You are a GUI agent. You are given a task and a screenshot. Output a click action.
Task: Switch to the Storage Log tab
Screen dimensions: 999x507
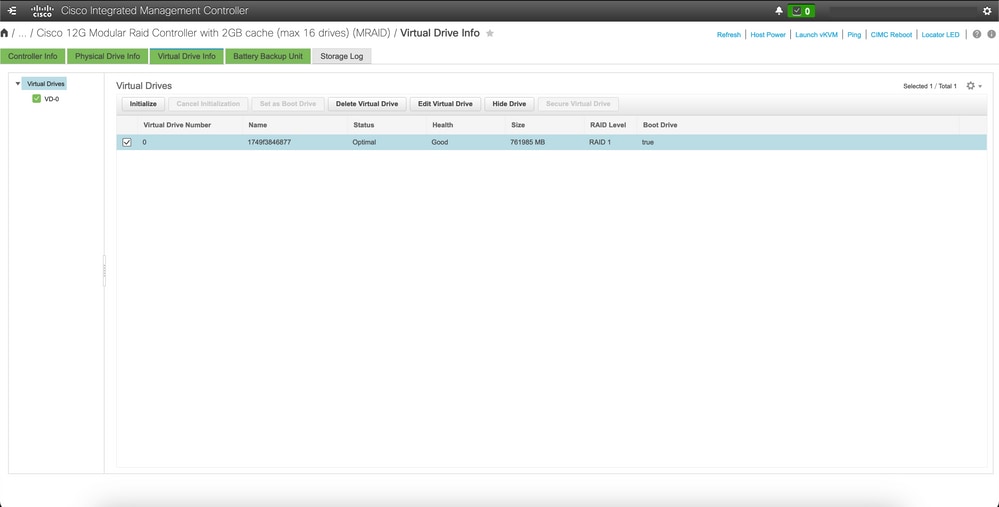(x=341, y=56)
